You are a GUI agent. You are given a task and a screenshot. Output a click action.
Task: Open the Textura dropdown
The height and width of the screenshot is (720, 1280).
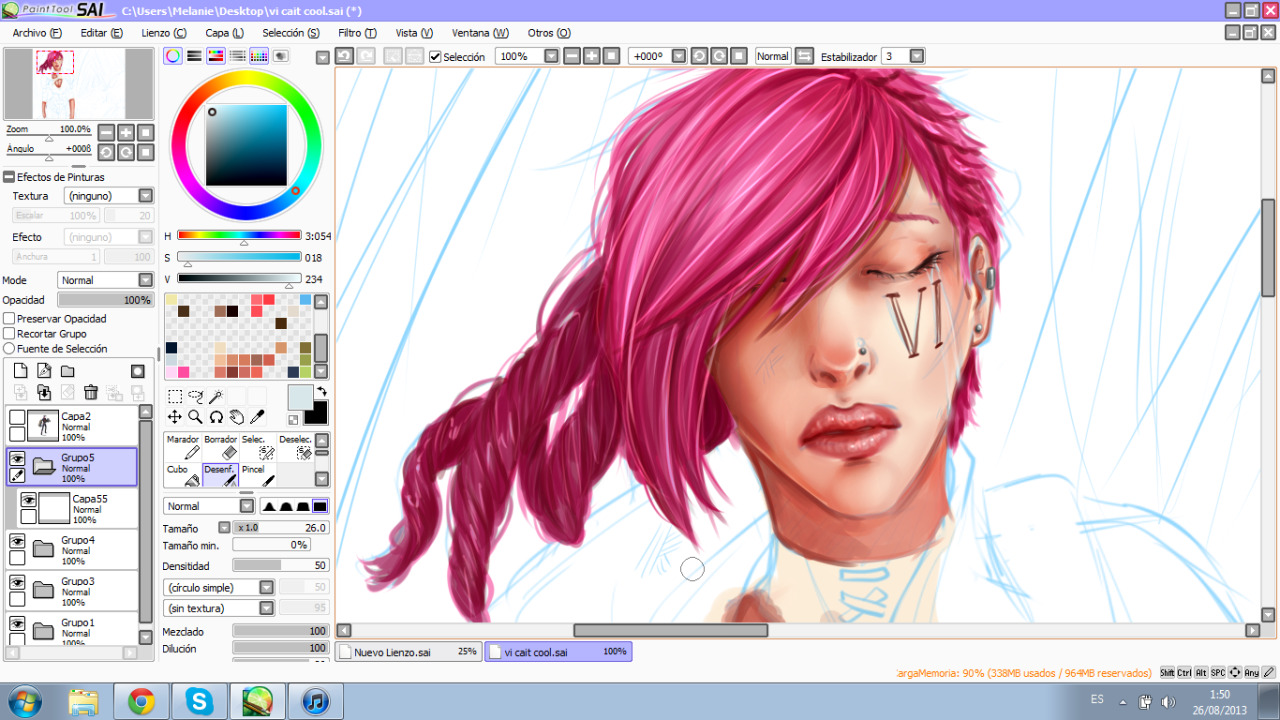tap(108, 196)
